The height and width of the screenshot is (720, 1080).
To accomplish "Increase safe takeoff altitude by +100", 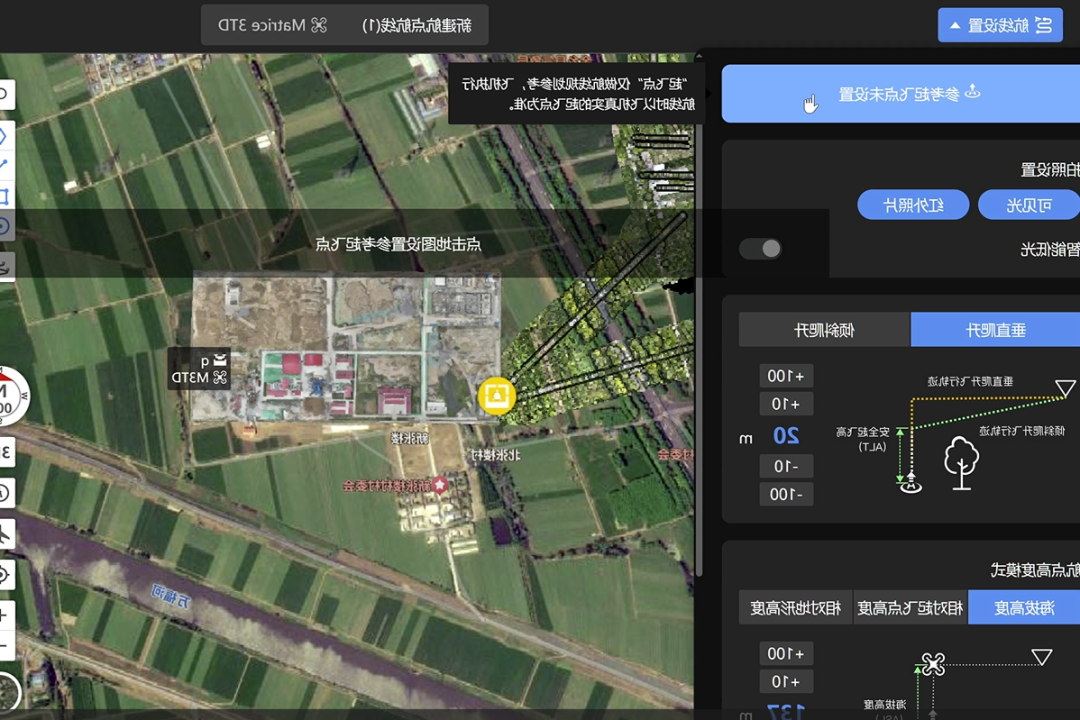I will (787, 376).
